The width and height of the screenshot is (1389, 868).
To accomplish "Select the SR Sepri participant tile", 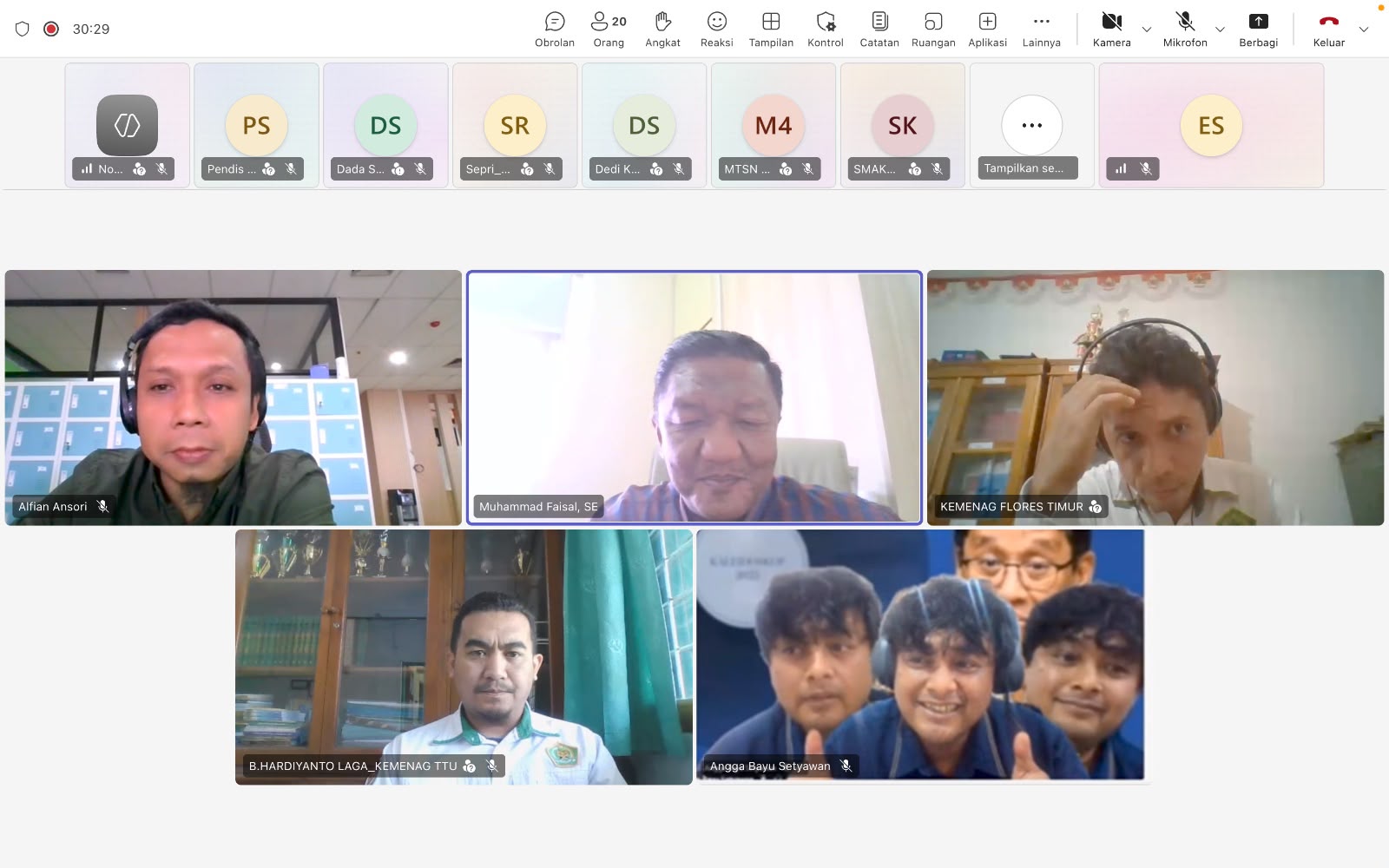I will pos(515,125).
